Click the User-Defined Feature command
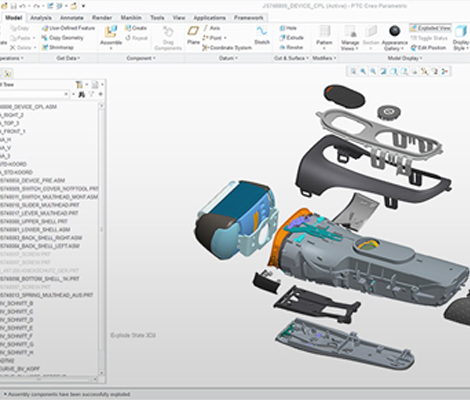 point(69,28)
